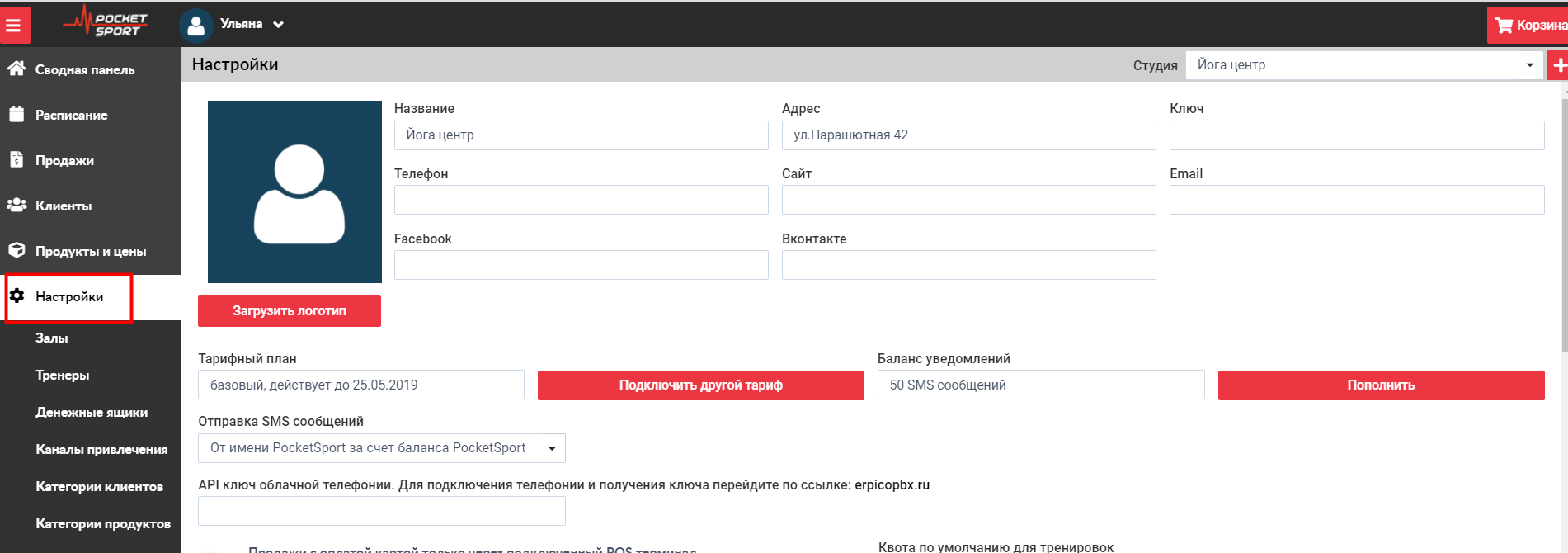
Task: Click the Ульяна user avatar icon
Action: tap(195, 26)
